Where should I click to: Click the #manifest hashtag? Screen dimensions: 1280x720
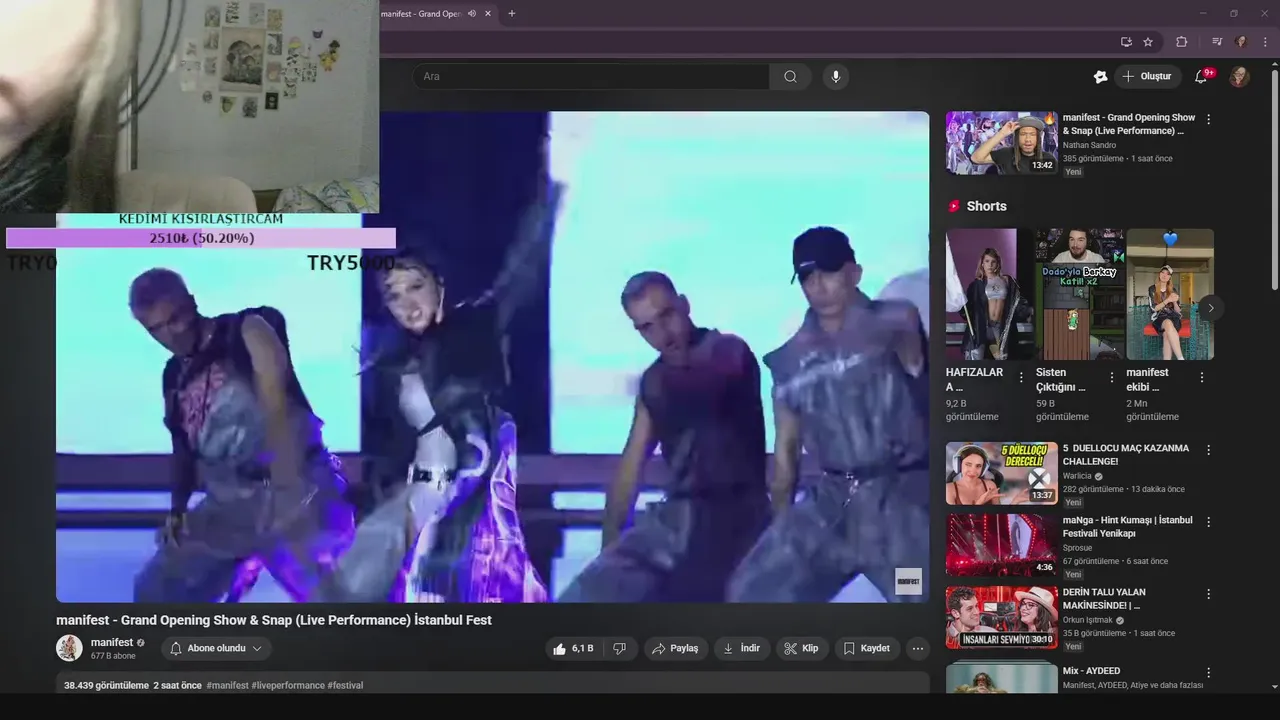tap(227, 685)
